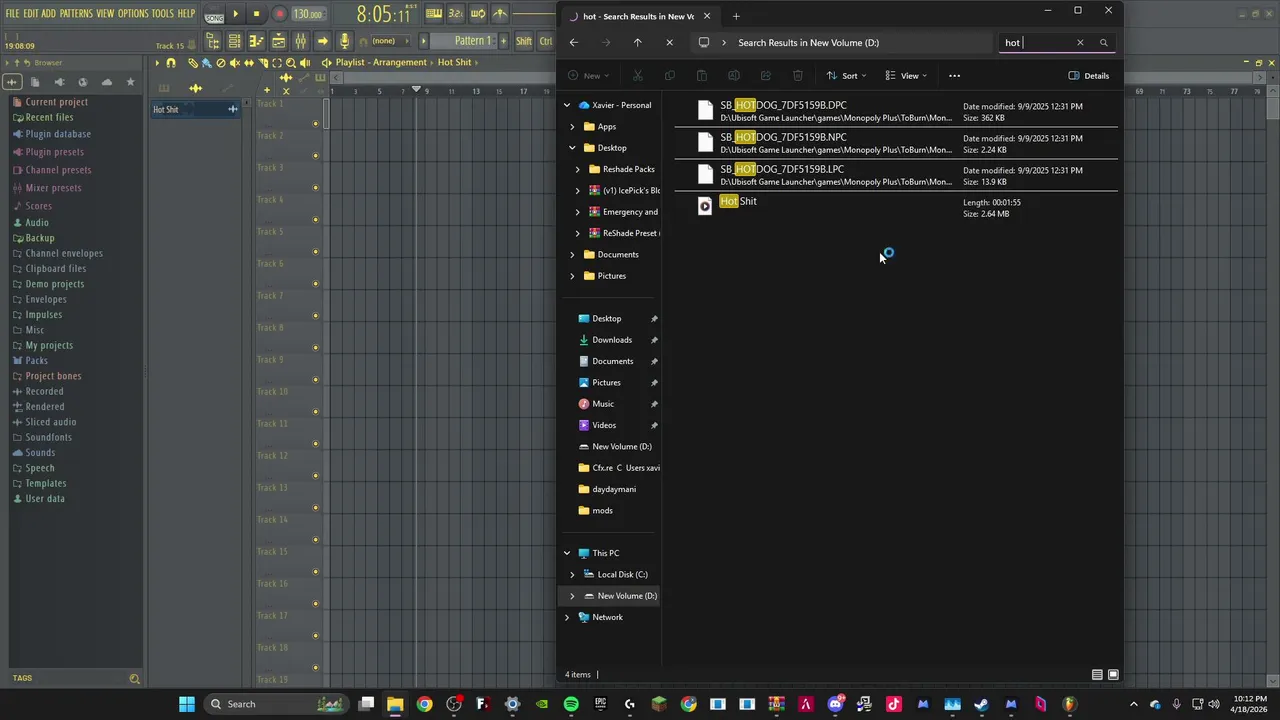The height and width of the screenshot is (720, 1280).
Task: Open Spotify from the Windows taskbar
Action: 571,704
